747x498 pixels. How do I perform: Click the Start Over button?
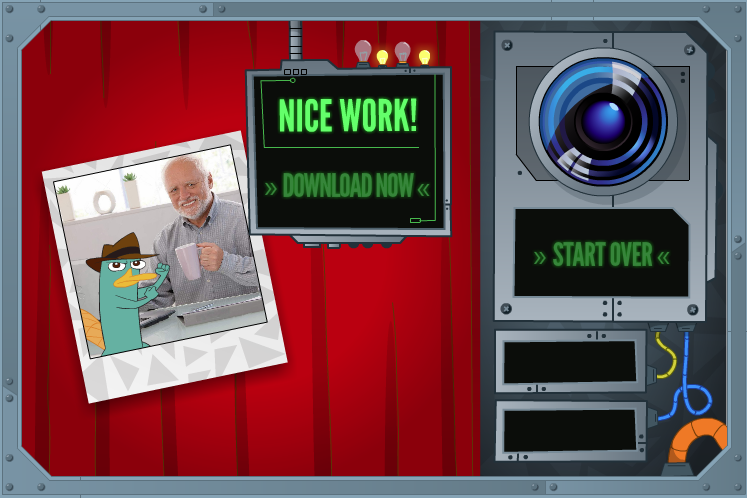point(602,254)
